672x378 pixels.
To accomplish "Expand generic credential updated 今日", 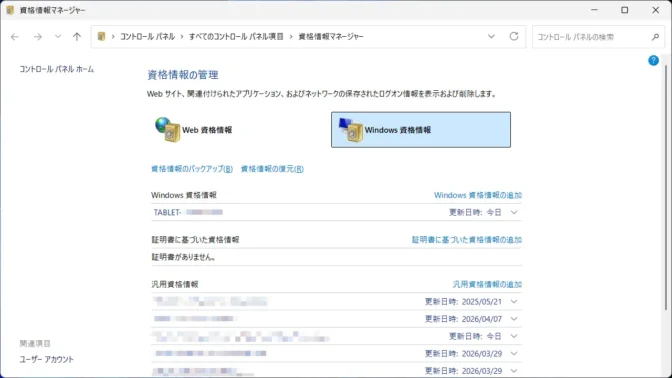I will [514, 336].
